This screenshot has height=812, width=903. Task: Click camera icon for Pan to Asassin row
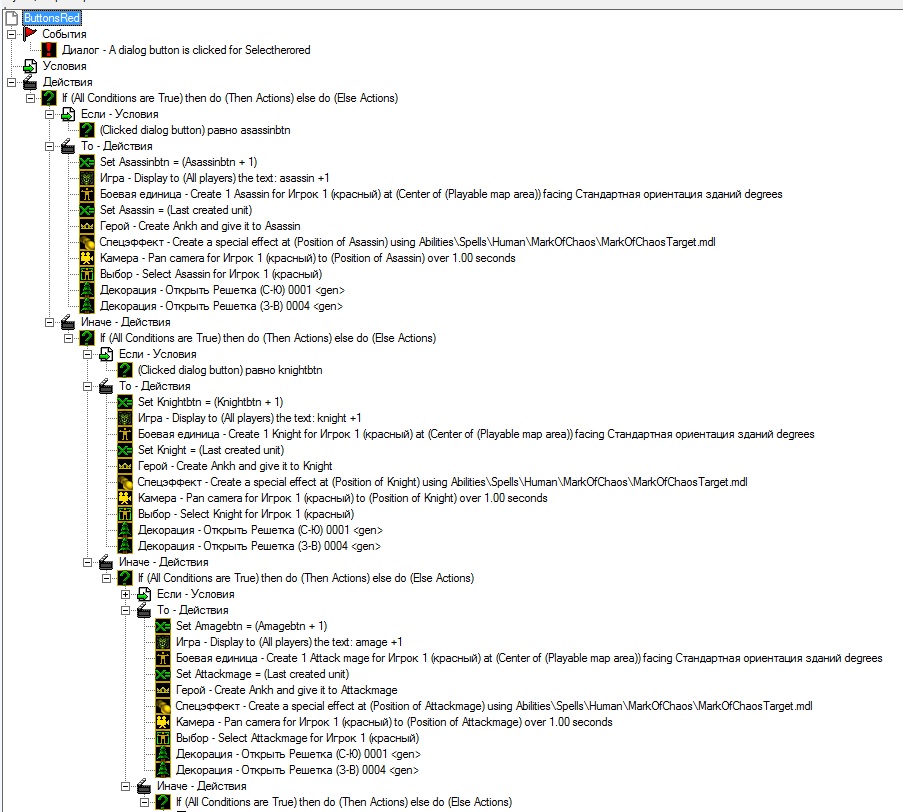click(x=87, y=258)
